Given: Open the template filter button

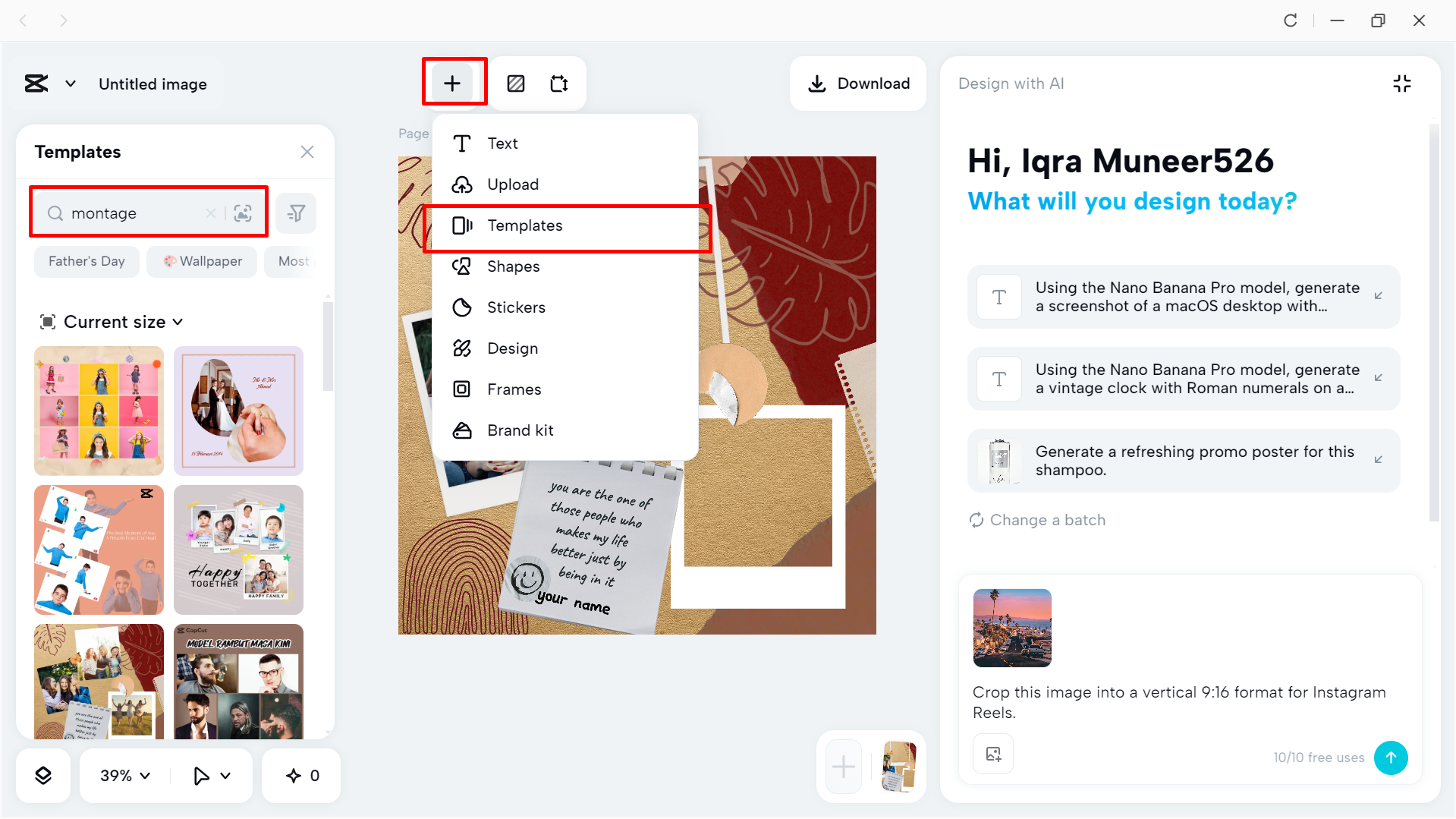Looking at the screenshot, I should [296, 213].
